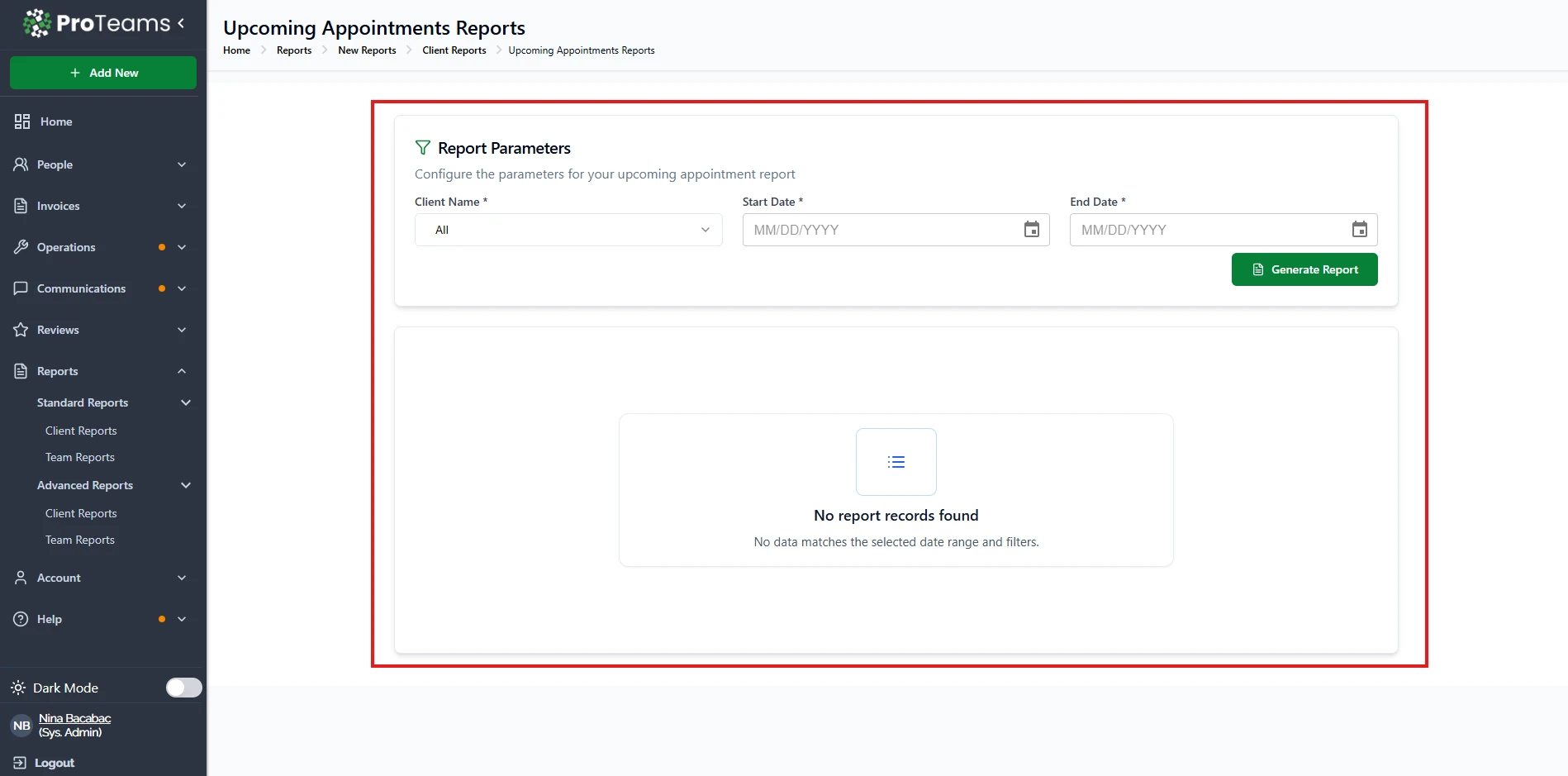The width and height of the screenshot is (1568, 776).
Task: Click the Add New button
Action: [103, 73]
